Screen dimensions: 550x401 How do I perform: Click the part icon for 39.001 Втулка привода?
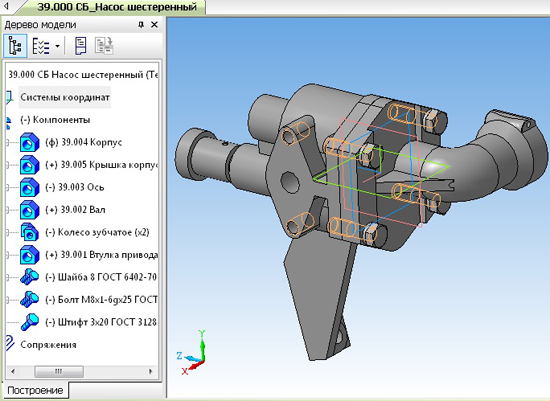(x=29, y=255)
